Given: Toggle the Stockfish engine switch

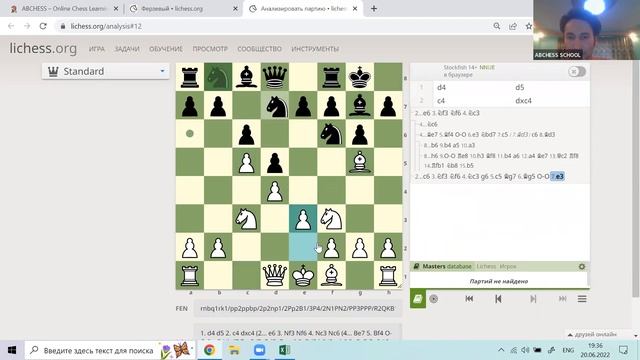Looking at the screenshot, I should coord(577,71).
